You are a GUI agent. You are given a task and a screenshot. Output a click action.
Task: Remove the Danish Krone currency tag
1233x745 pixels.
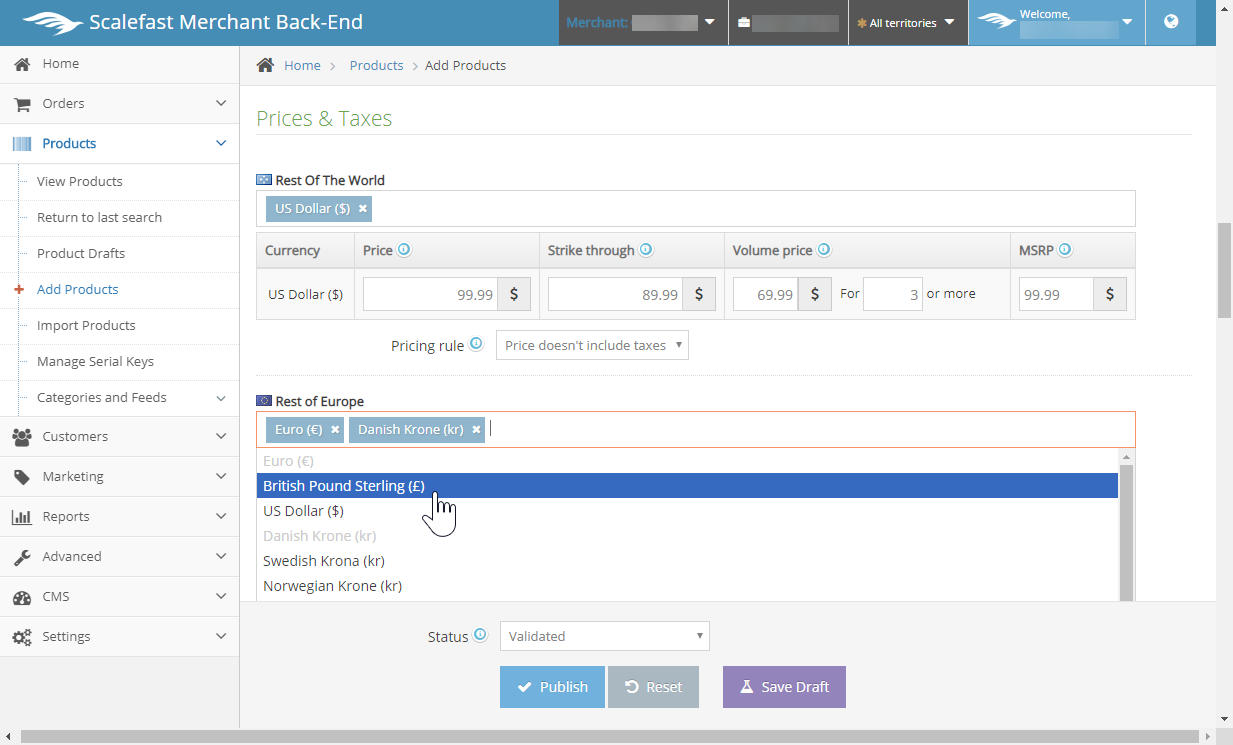(476, 429)
